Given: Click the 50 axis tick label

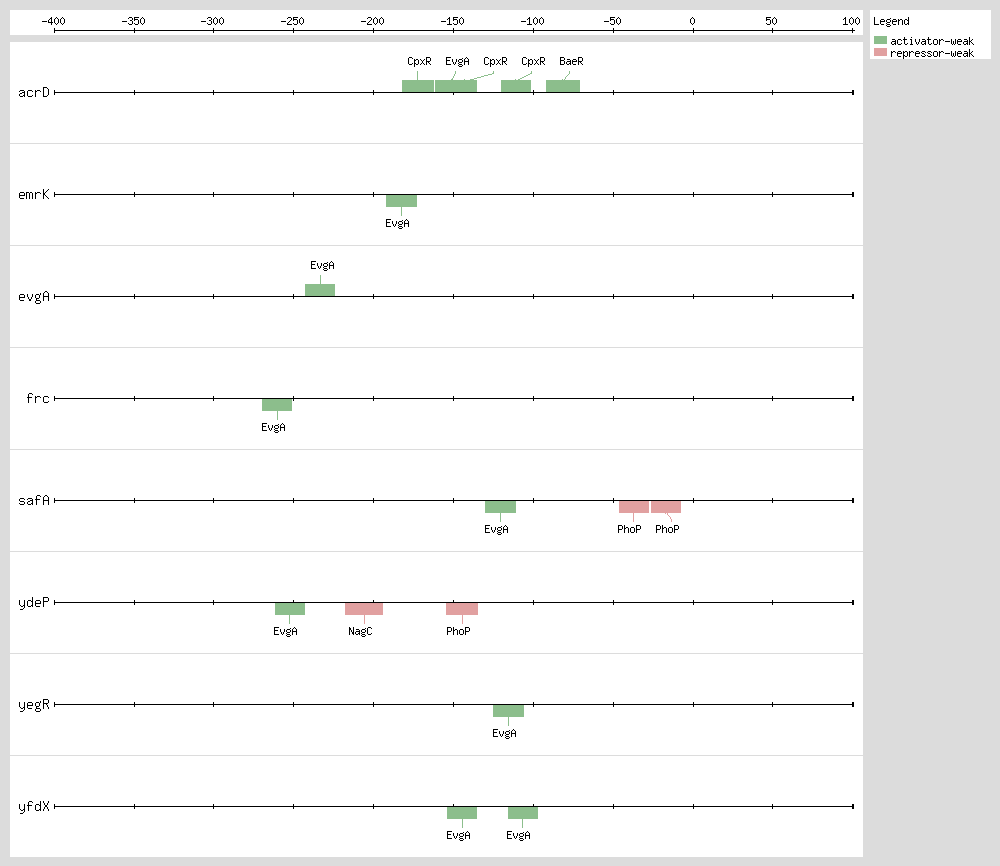Looking at the screenshot, I should (772, 21).
